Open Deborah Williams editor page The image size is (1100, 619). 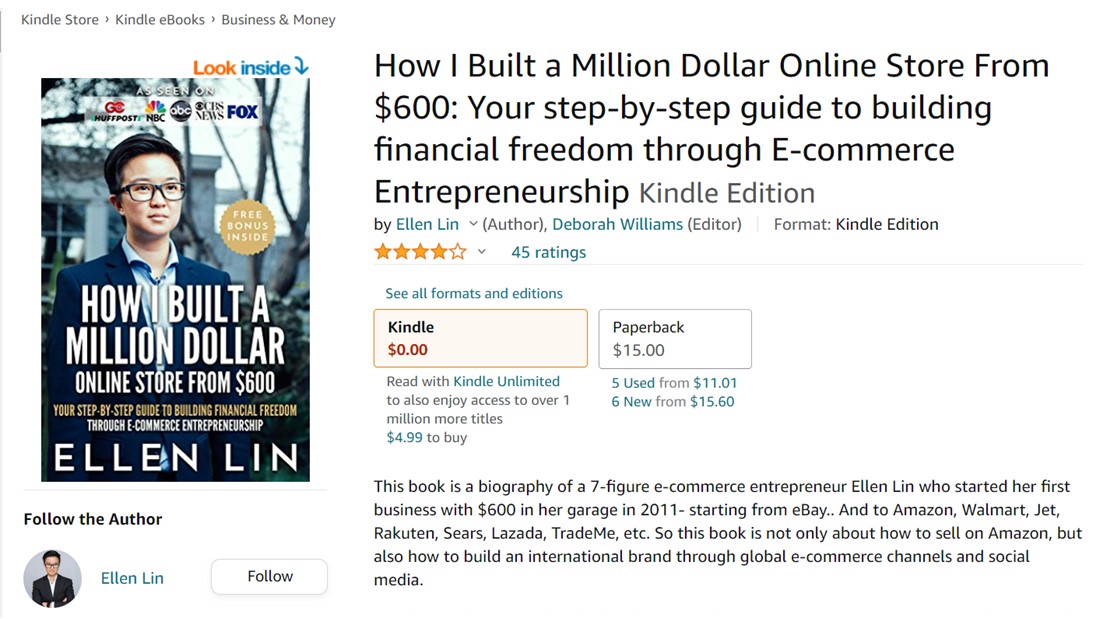pos(617,224)
